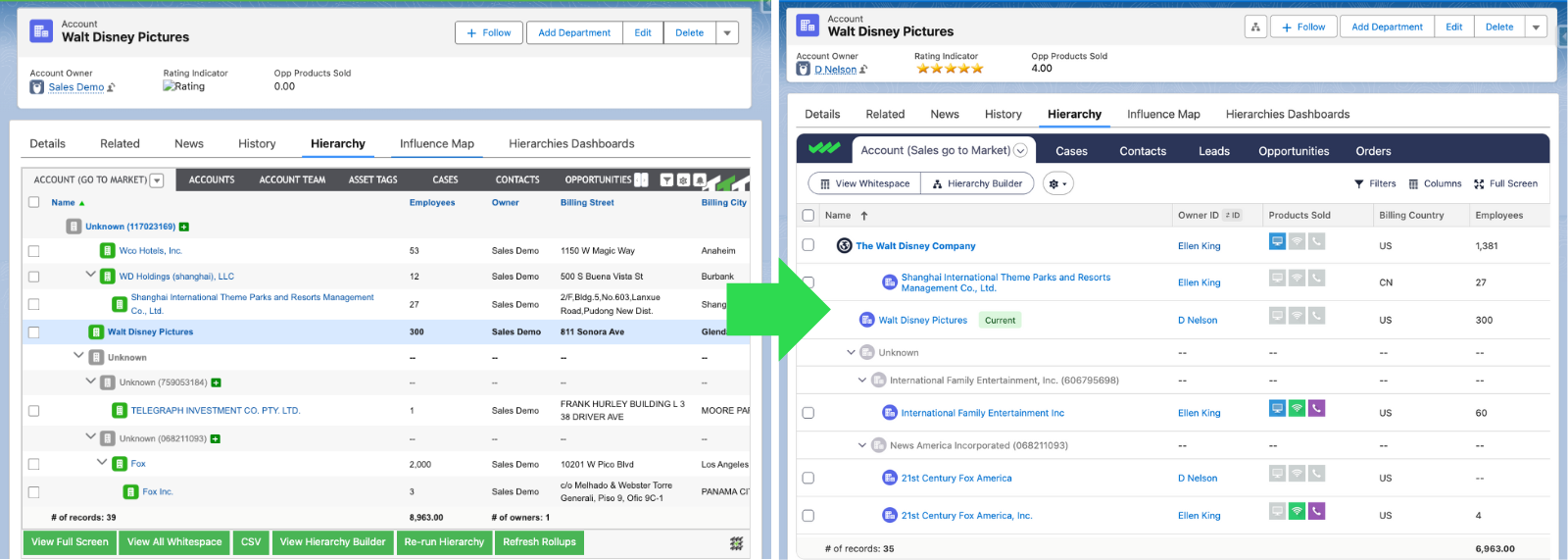Collapse News America Incorporated (068211093) node

pos(862,445)
